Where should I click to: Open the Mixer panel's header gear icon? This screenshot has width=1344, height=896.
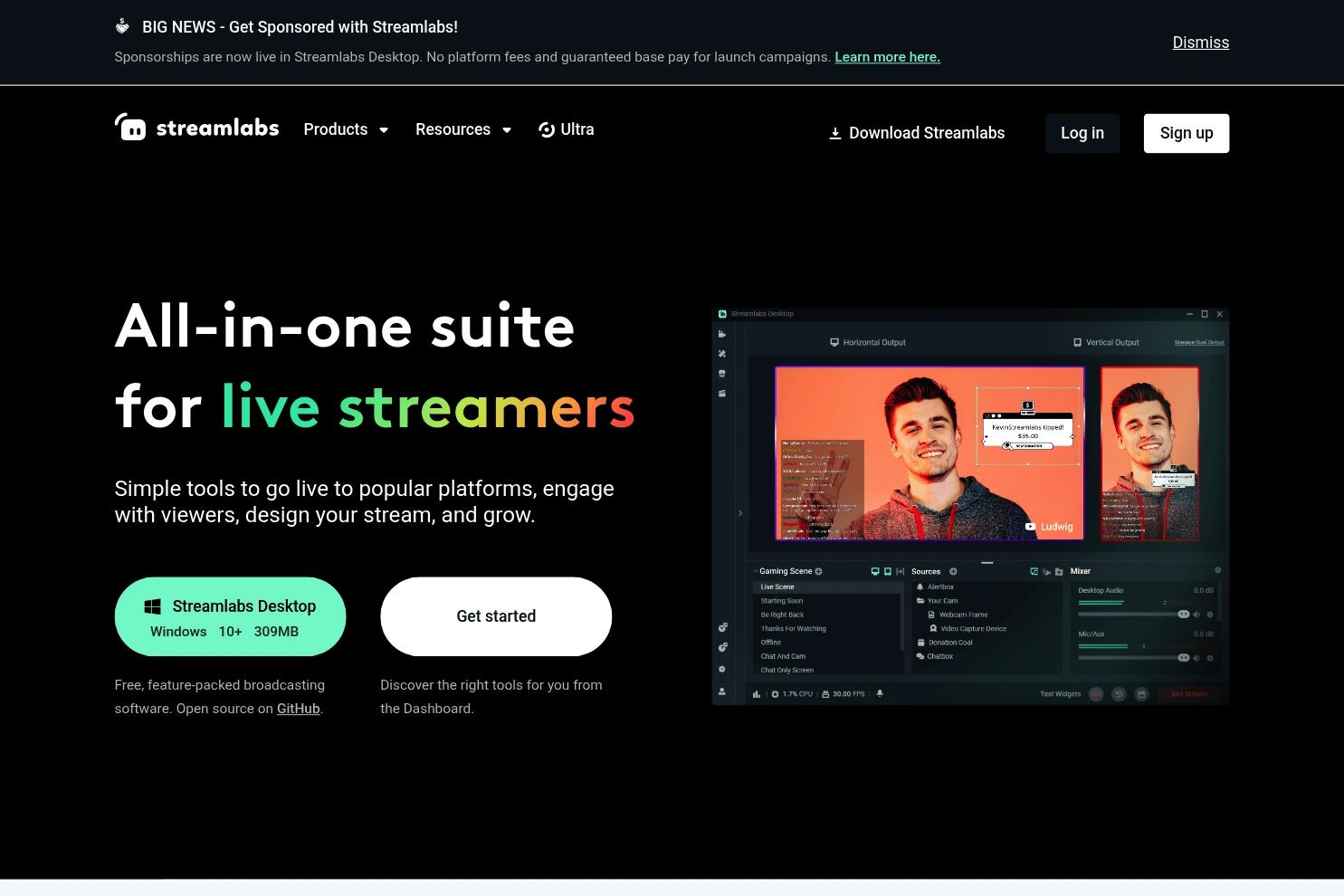click(1218, 570)
